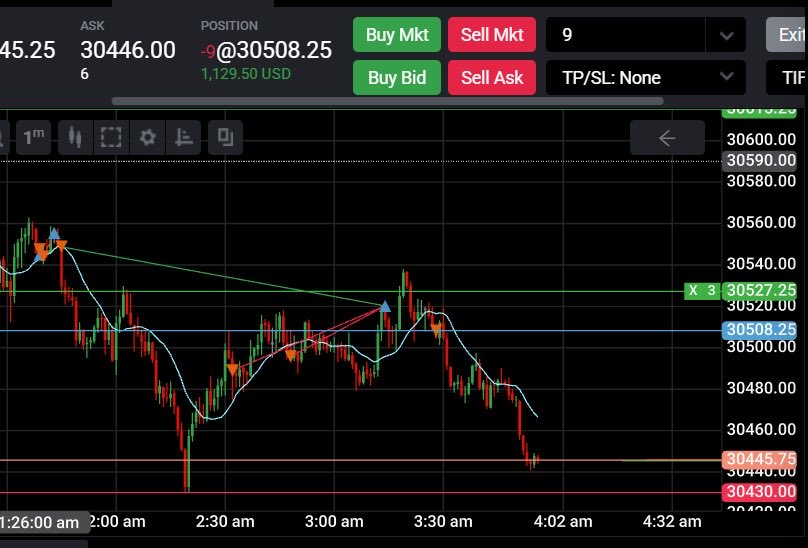Open the TIF dropdown
Image resolution: width=808 pixels, height=548 pixels.
coord(787,77)
